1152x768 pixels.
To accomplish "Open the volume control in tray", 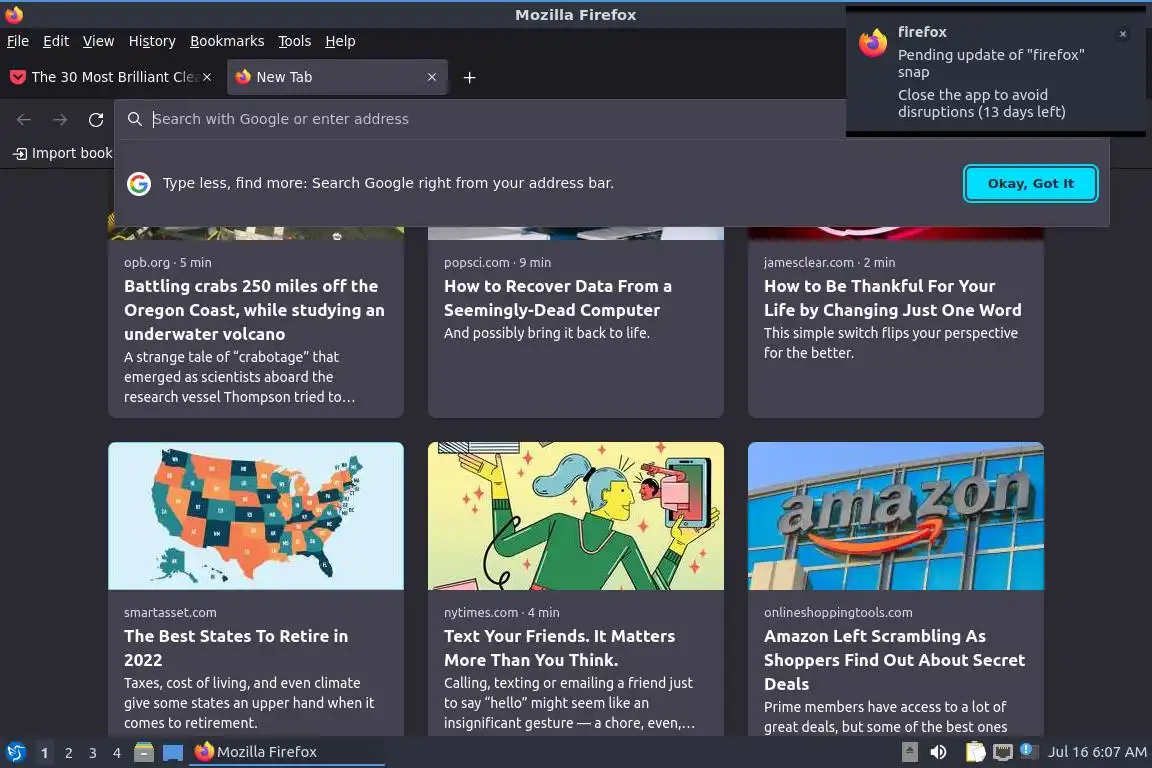I will pyautogui.click(x=938, y=752).
